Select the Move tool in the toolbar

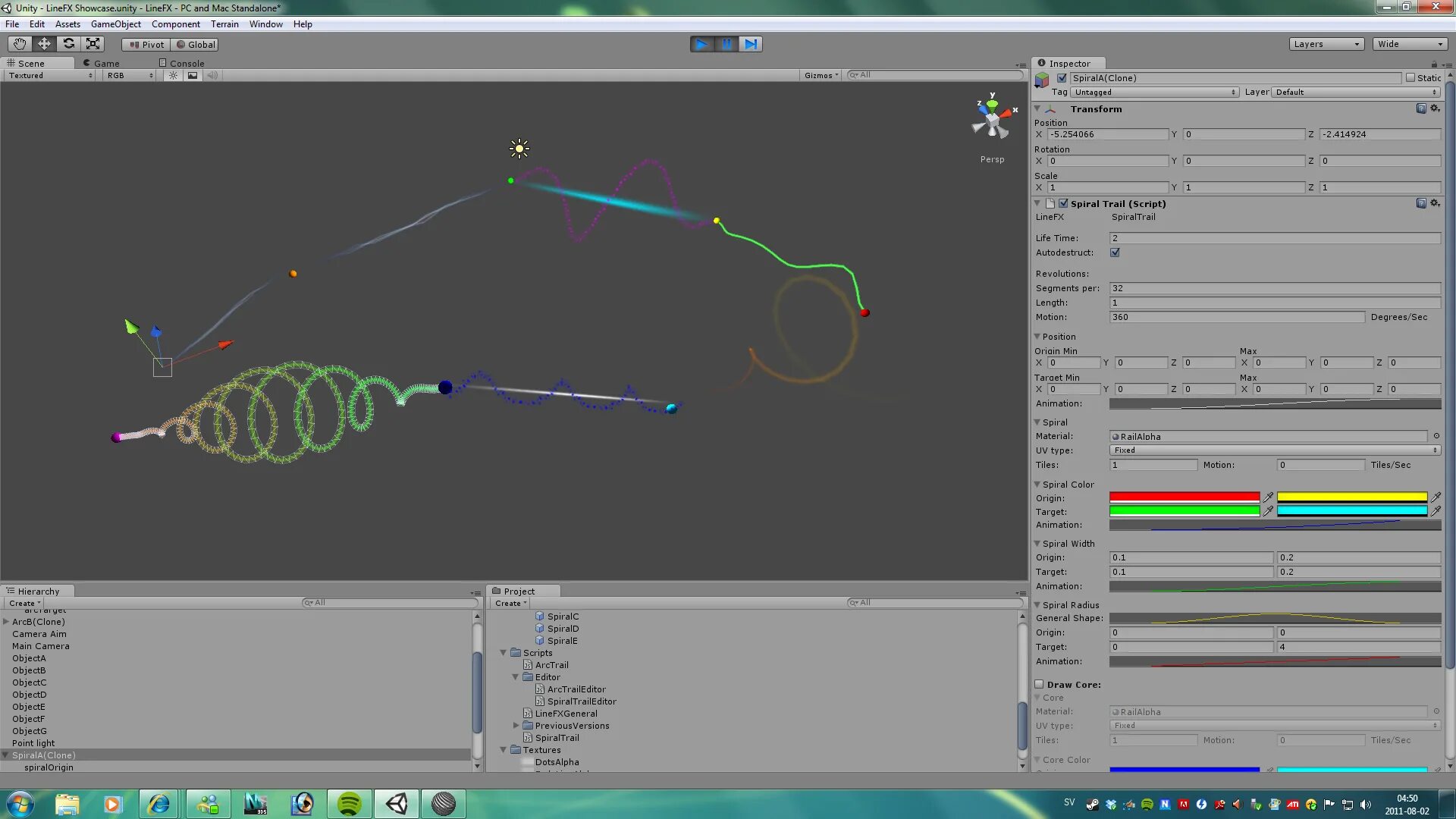pyautogui.click(x=43, y=44)
